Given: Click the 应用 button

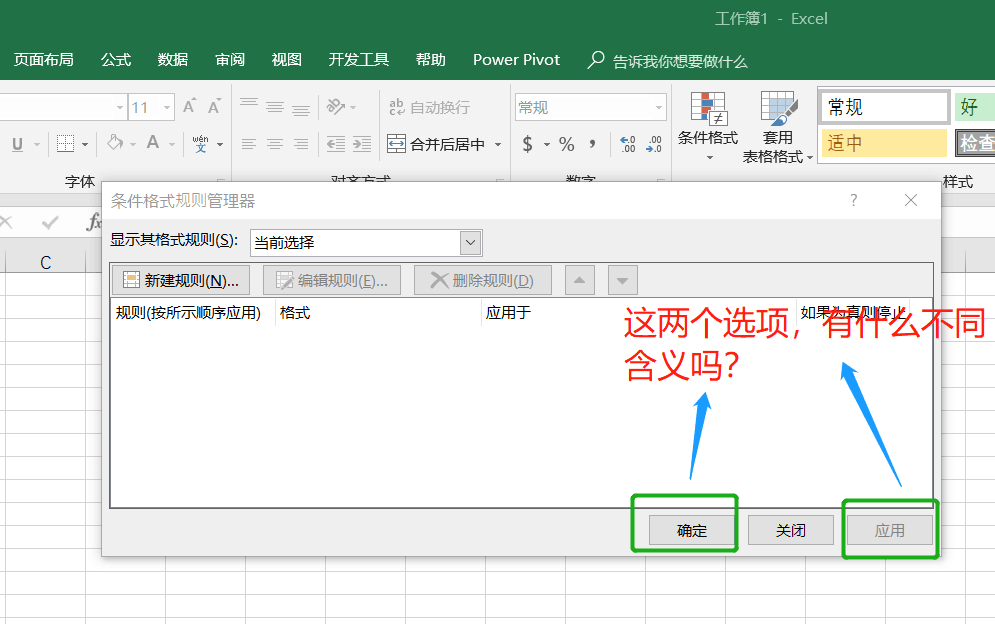Looking at the screenshot, I should (x=890, y=530).
